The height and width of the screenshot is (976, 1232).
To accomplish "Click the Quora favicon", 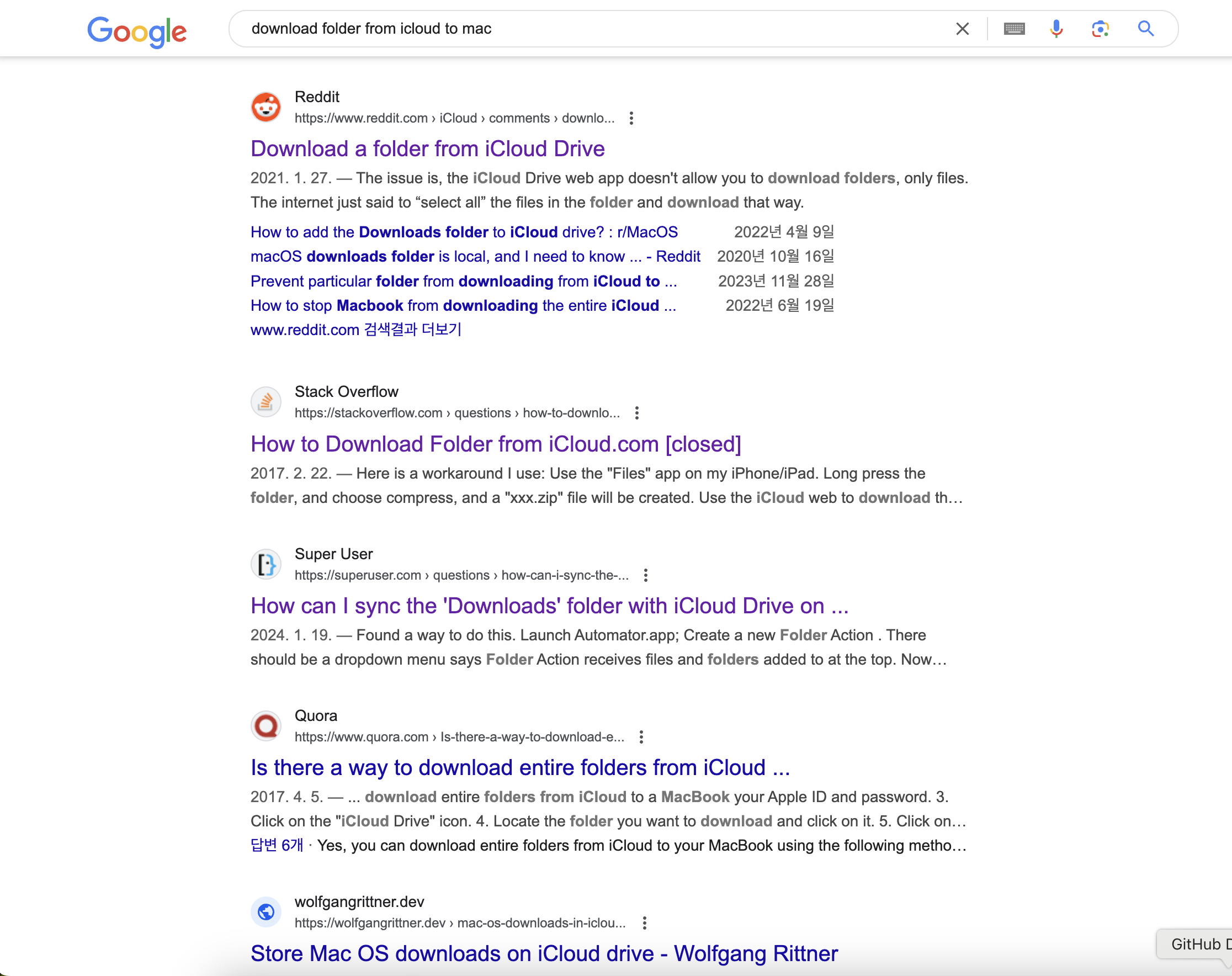I will [265, 726].
